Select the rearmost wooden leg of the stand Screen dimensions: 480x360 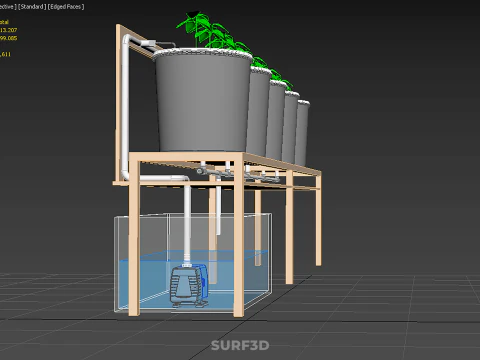coord(318,220)
